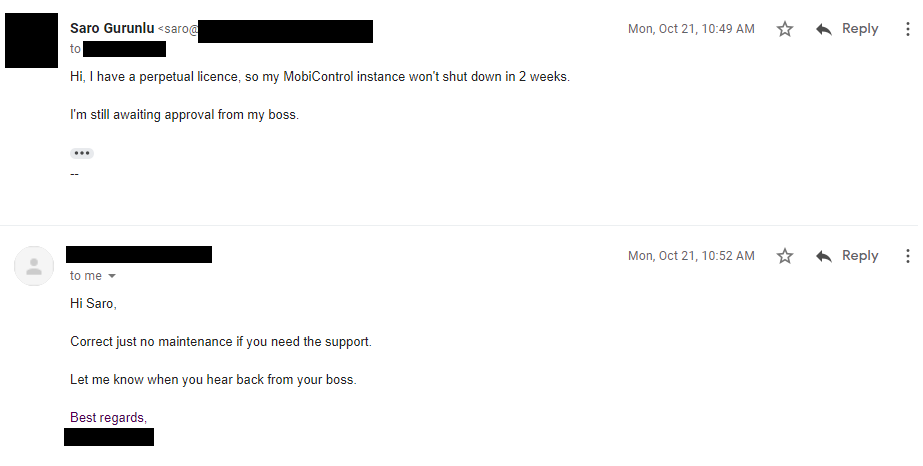Open more options for the 10:49 AM message
The image size is (923, 466).
pos(908,30)
